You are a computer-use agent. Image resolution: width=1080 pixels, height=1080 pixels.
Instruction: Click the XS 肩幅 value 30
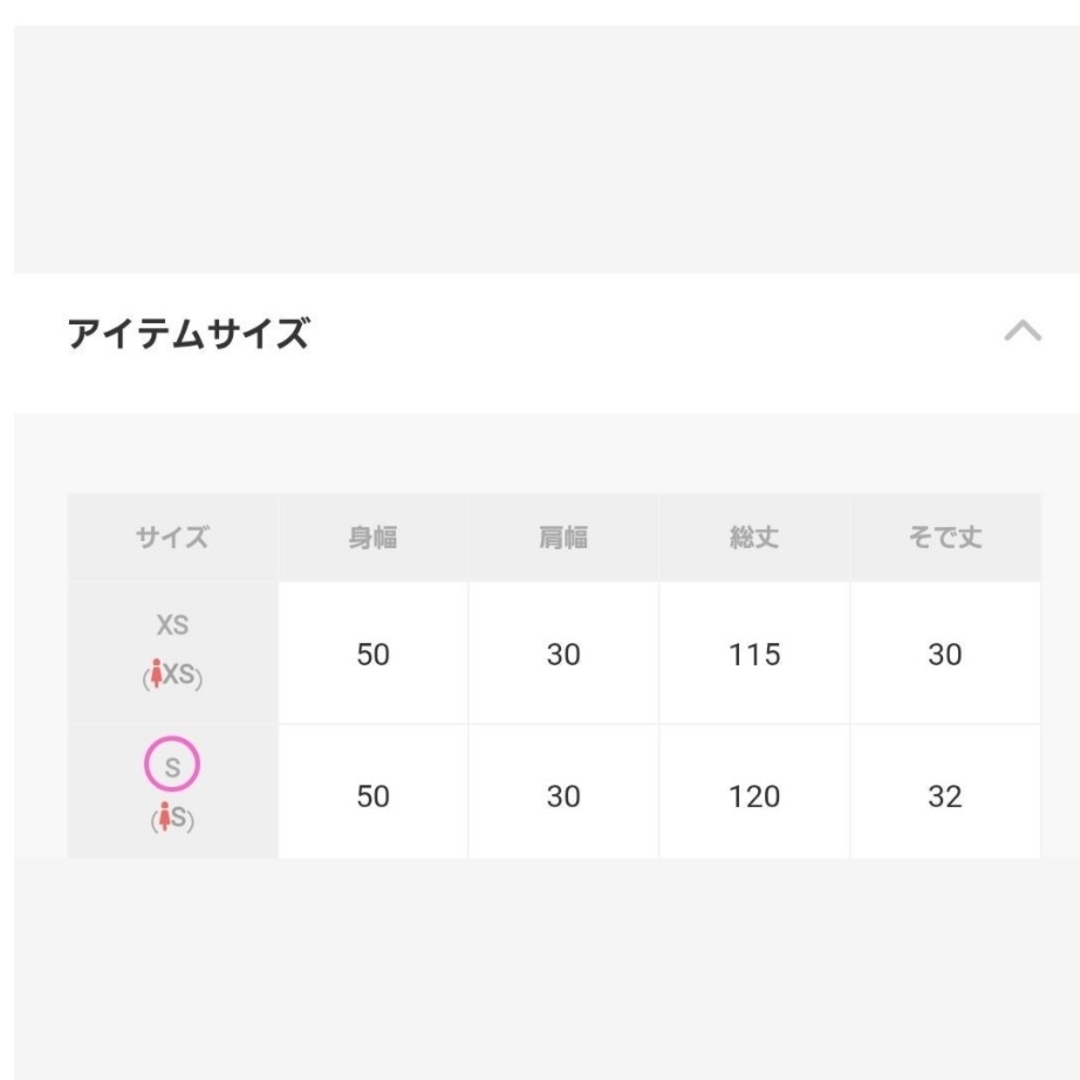click(x=563, y=654)
